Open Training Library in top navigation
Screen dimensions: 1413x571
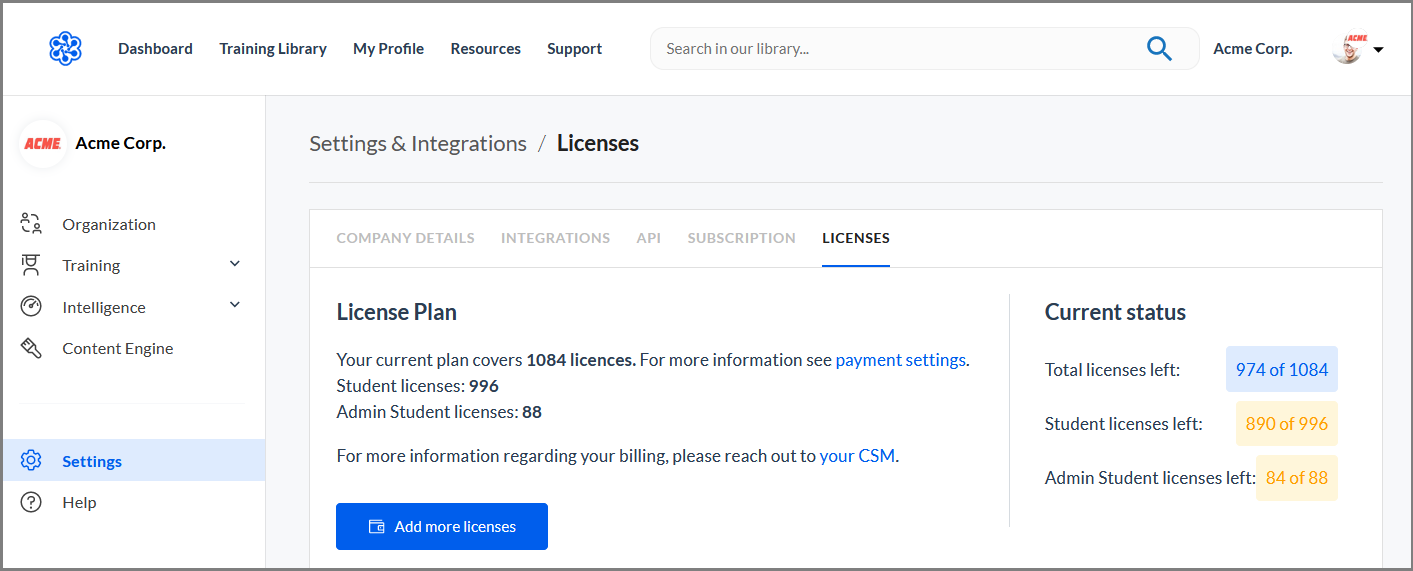[x=273, y=48]
